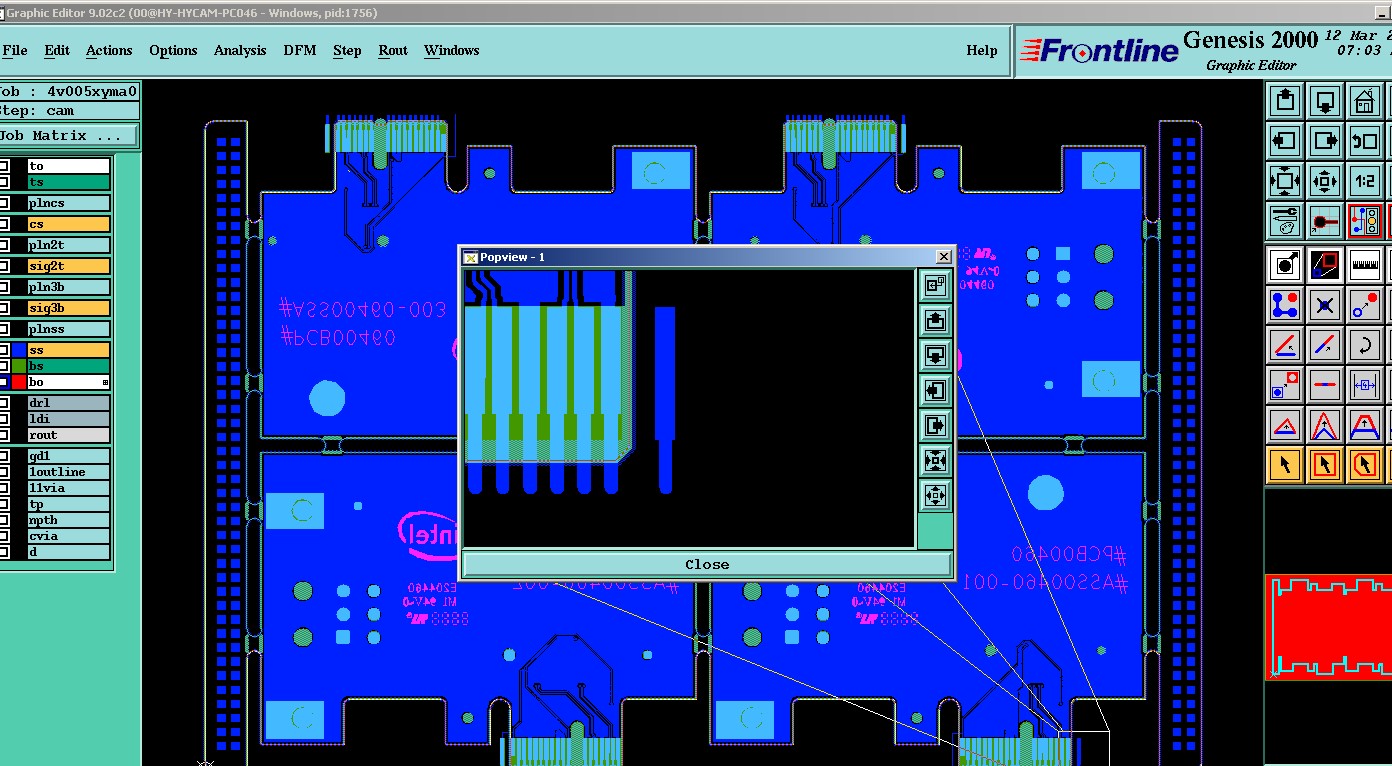This screenshot has width=1392, height=766.
Task: Click the blue color swatch of layer ss
Action: pyautogui.click(x=18, y=350)
